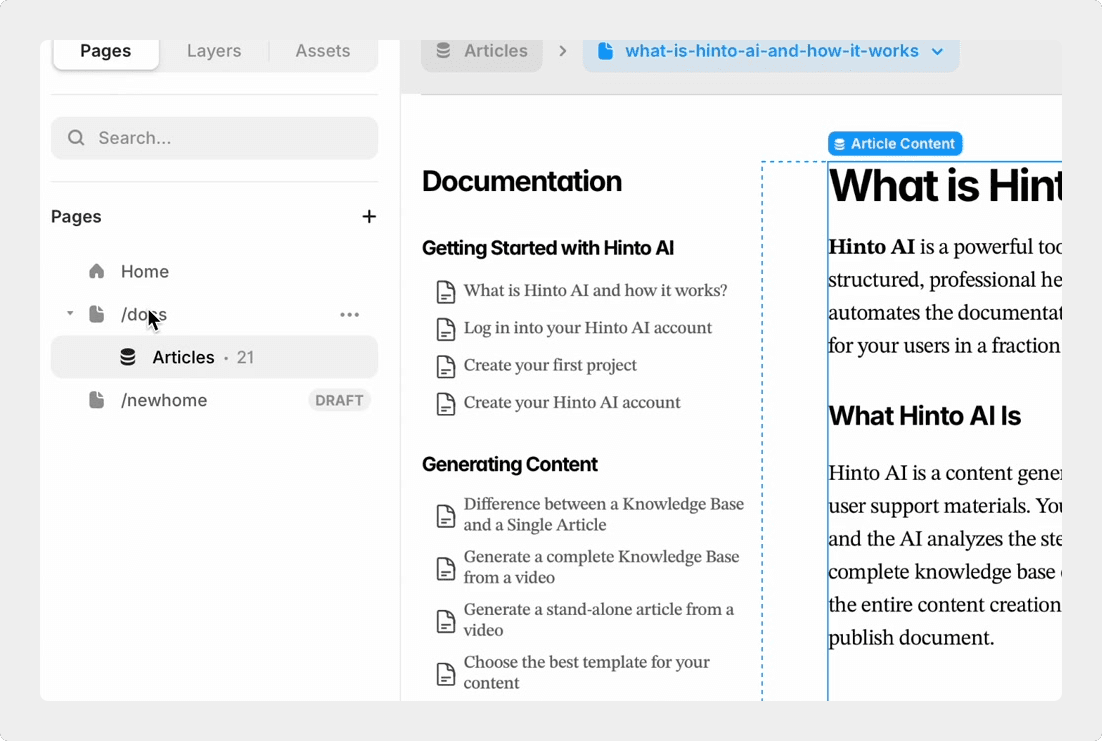
Task: Switch to the Layers tab
Action: click(x=214, y=51)
